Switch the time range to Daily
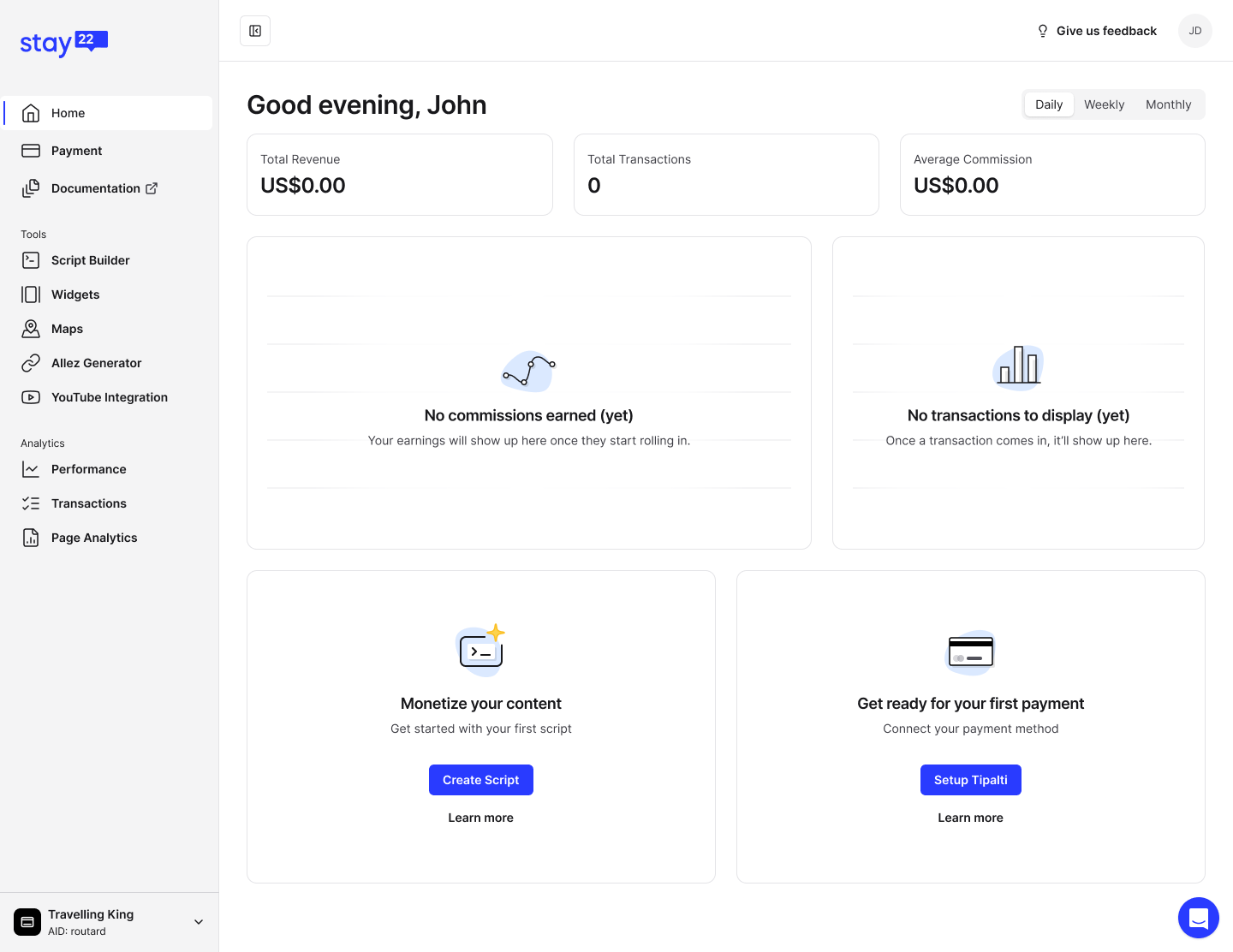 pos(1048,104)
